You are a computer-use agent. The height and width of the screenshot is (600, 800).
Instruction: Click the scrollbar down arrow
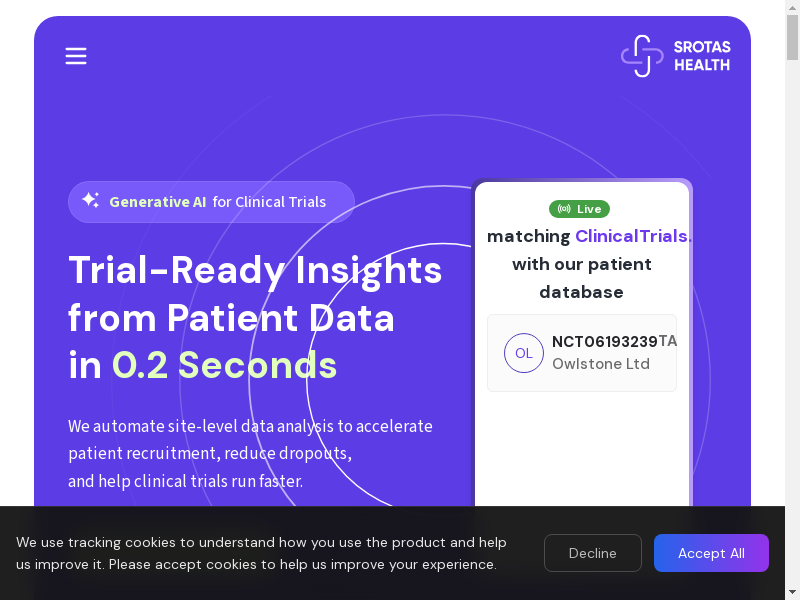point(792,593)
